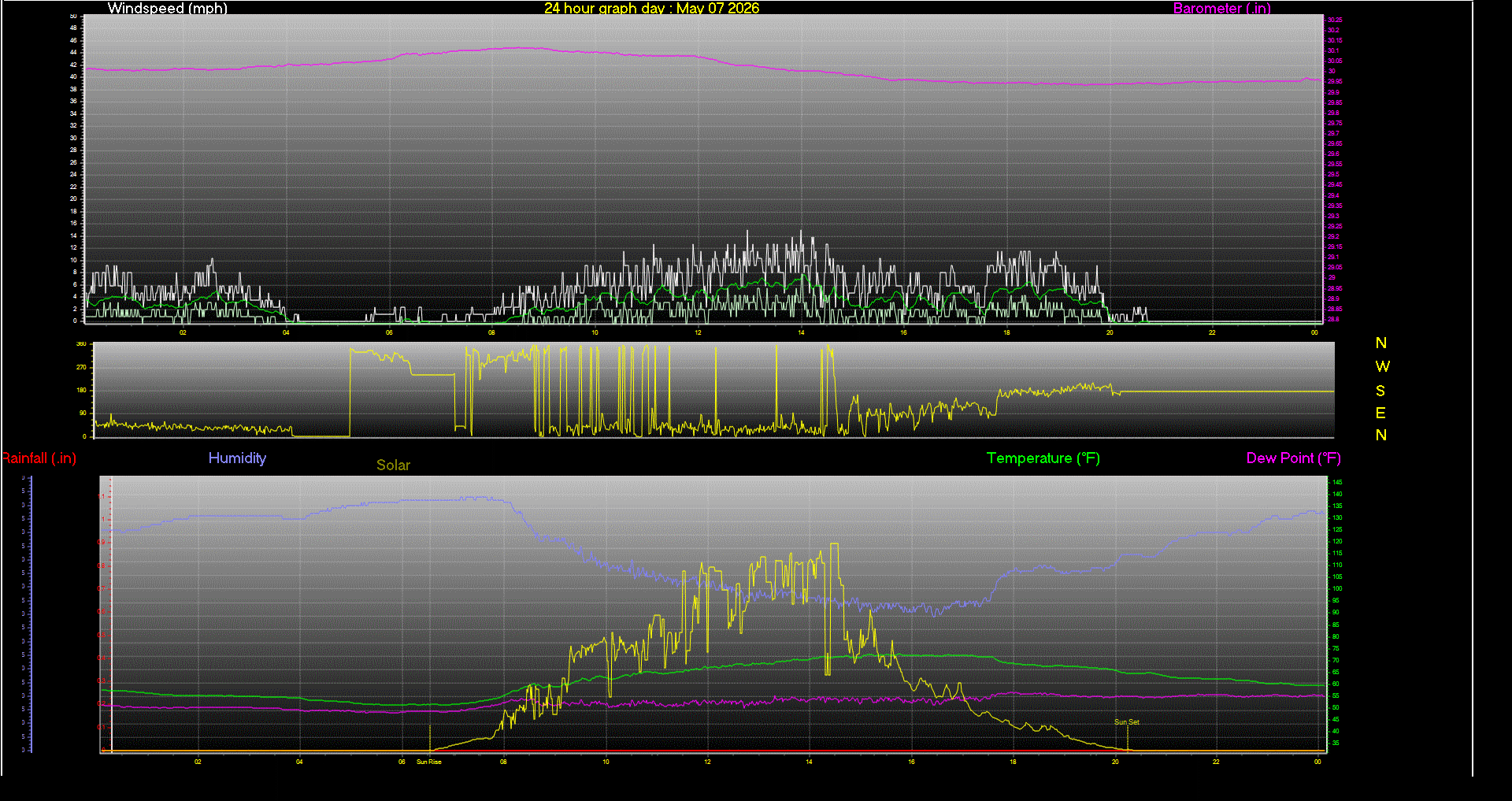
Task: Click the '20' hour label under the windspeed graph
Action: click(x=1110, y=332)
